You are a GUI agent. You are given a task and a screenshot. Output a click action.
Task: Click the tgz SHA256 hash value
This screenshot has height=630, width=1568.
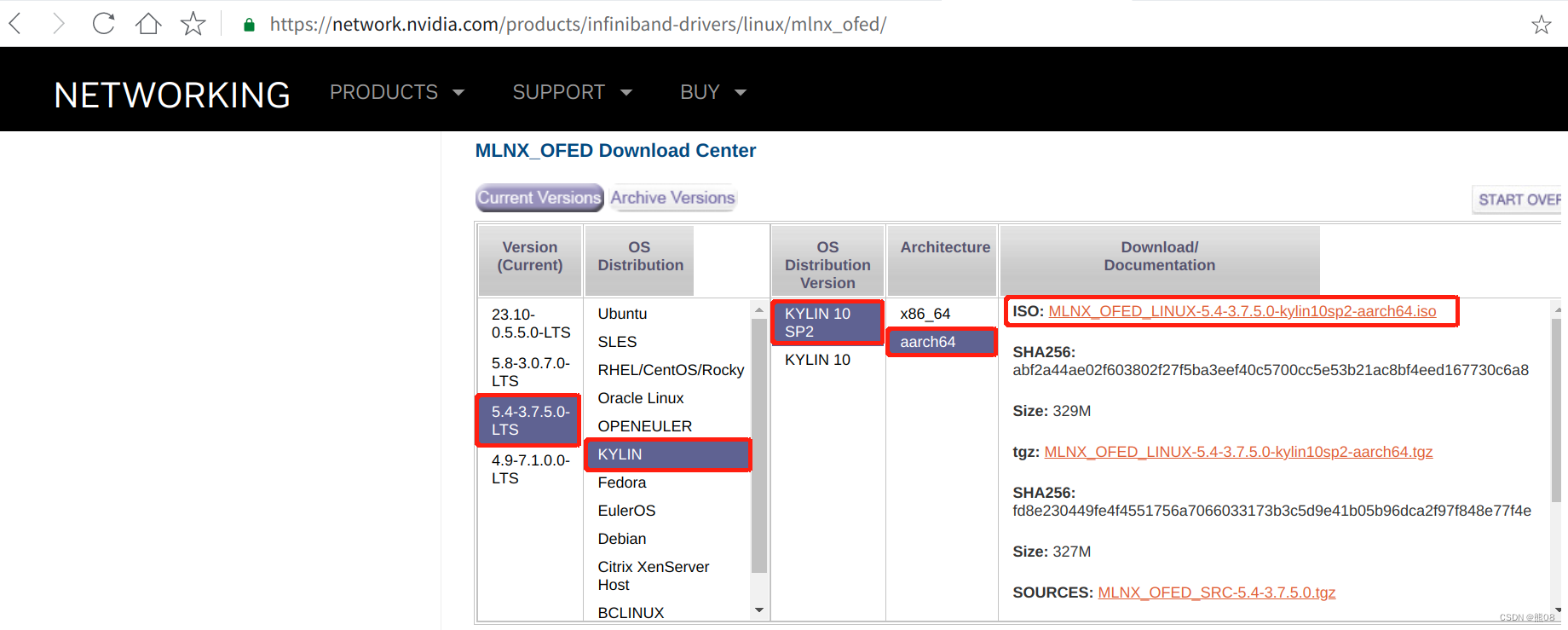pos(1271,511)
